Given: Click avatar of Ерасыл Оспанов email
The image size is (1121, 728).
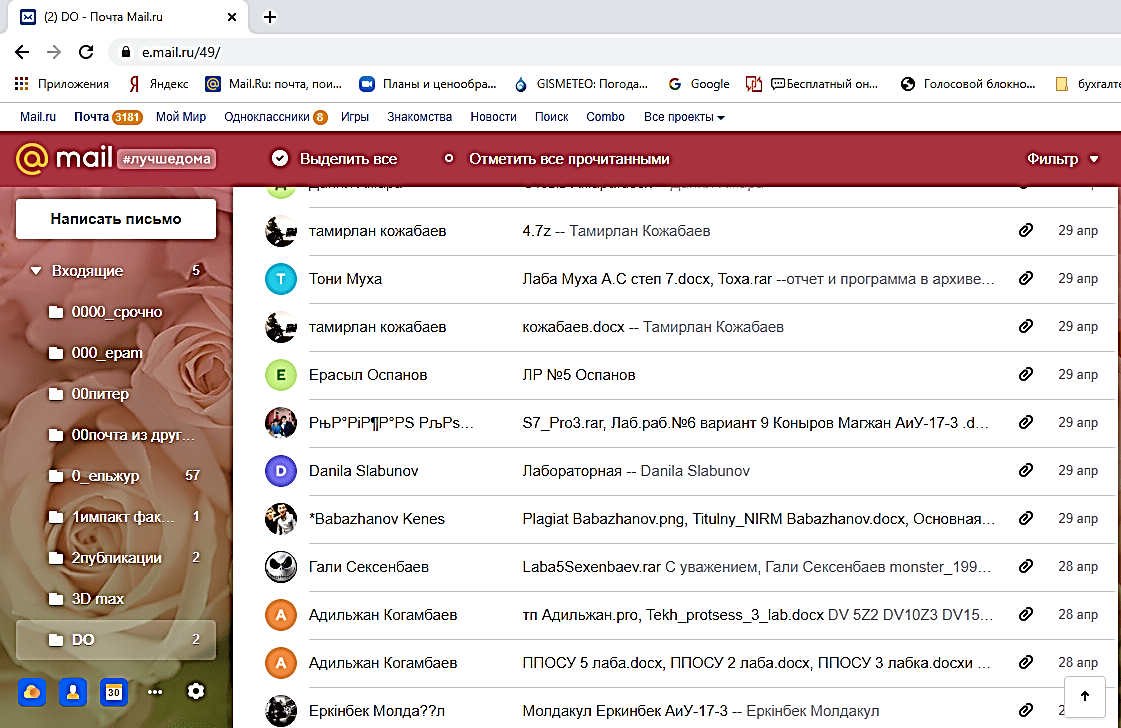Looking at the screenshot, I should tap(281, 375).
